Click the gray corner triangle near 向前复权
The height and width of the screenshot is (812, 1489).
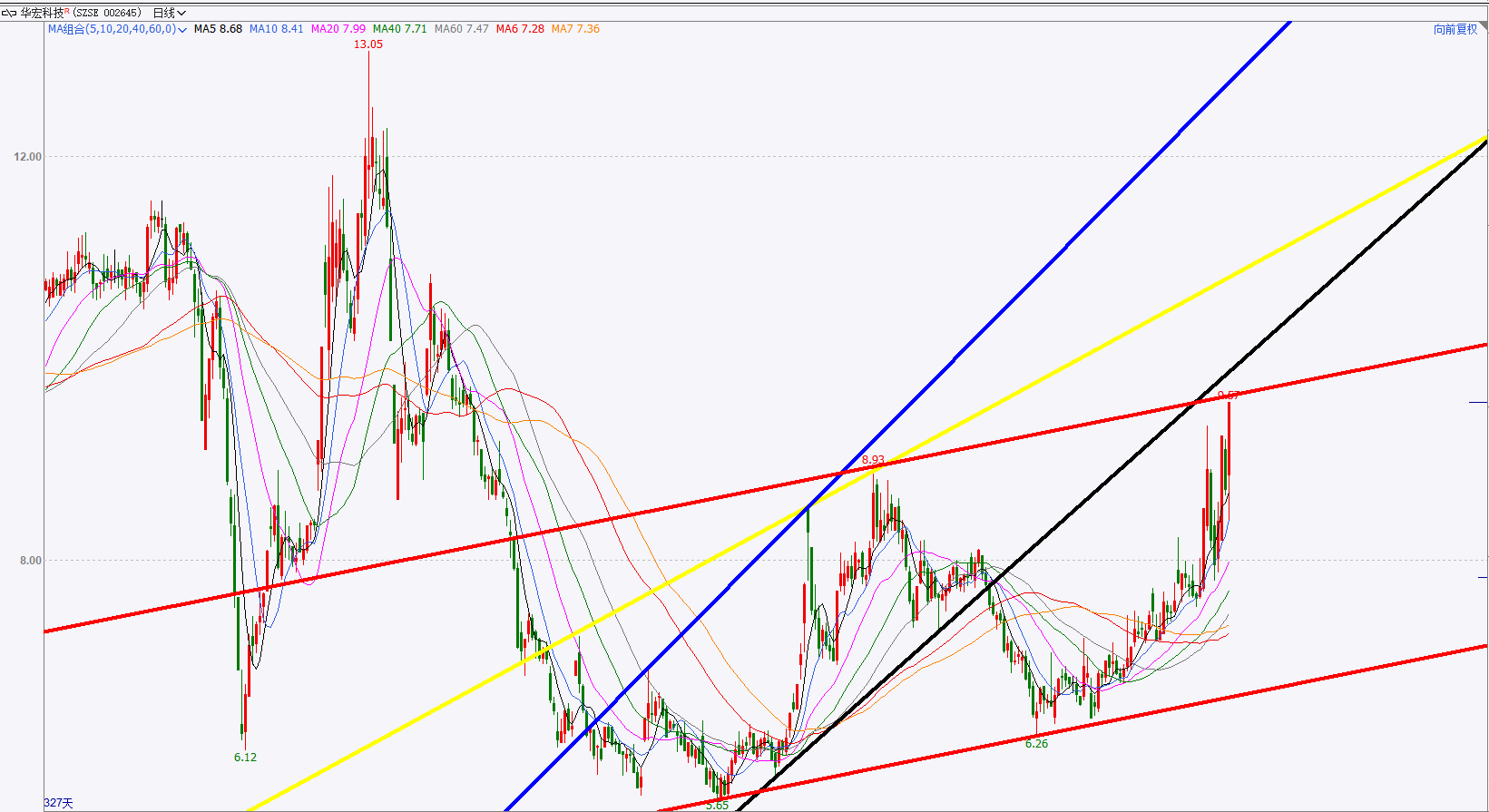pyautogui.click(x=1483, y=26)
